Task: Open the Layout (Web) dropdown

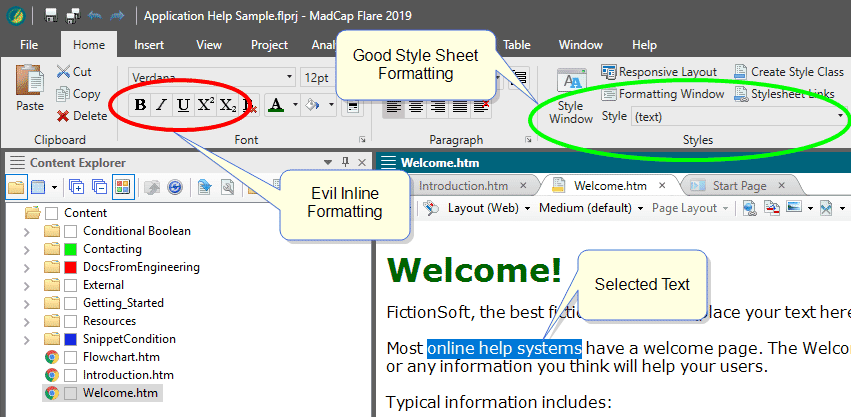Action: (489, 208)
